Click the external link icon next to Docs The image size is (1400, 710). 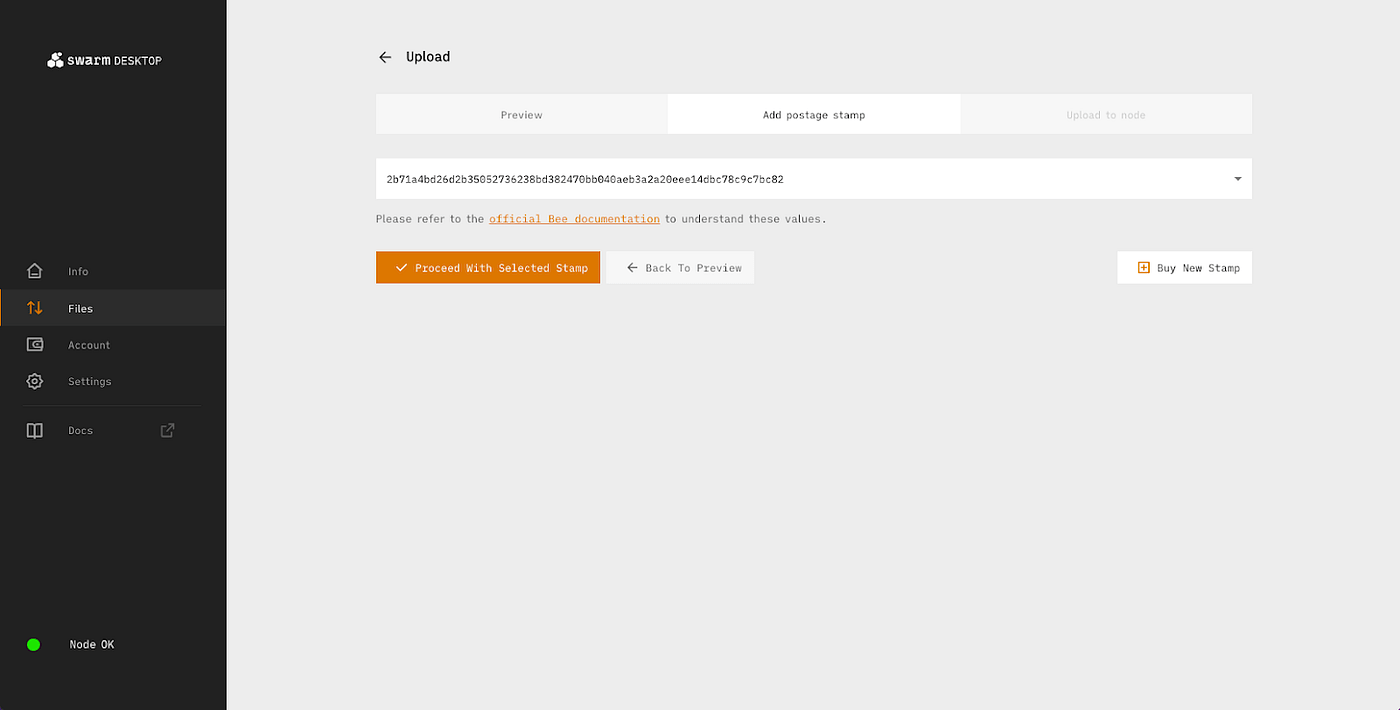click(x=168, y=430)
